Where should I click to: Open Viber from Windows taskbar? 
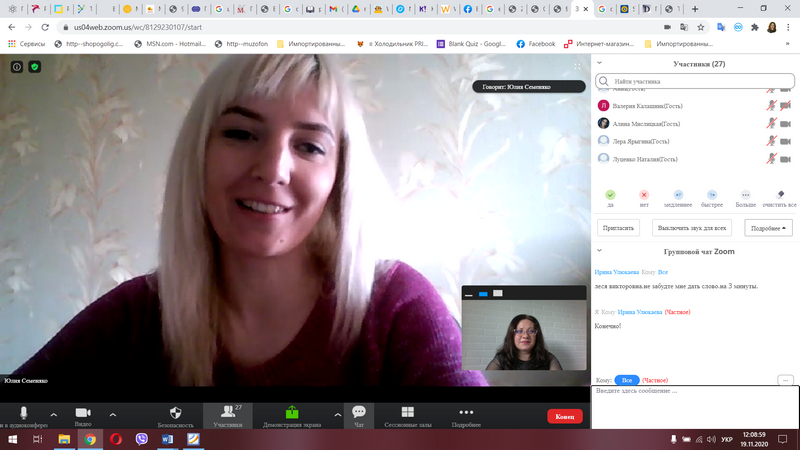141,439
